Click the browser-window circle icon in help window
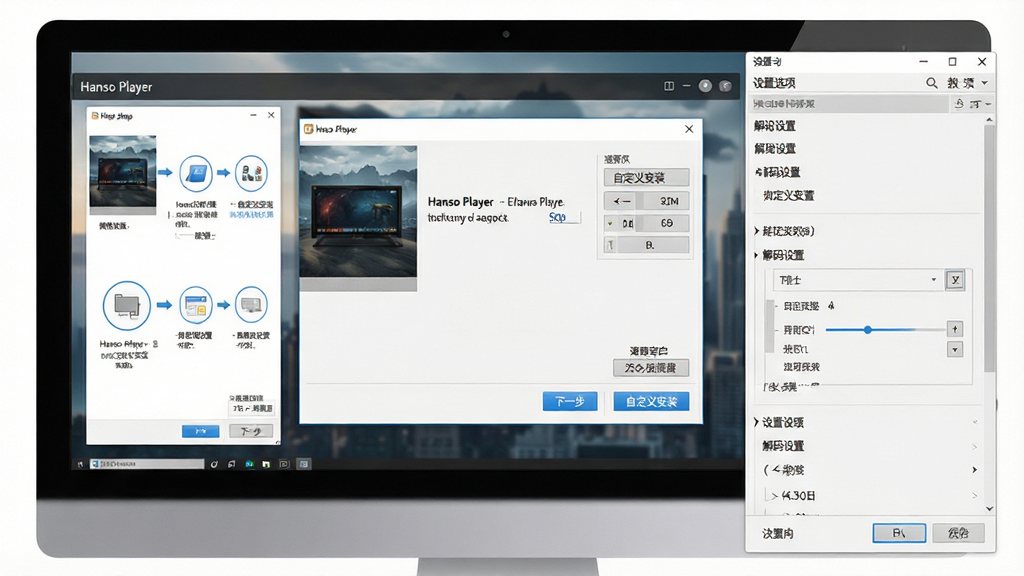Screen dimensions: 1024x576 coord(196,305)
